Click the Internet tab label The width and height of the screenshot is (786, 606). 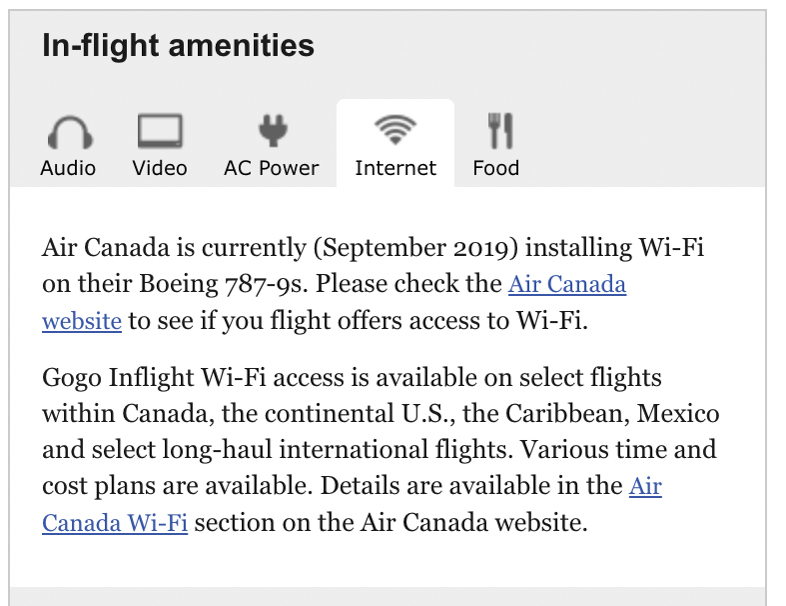point(395,168)
